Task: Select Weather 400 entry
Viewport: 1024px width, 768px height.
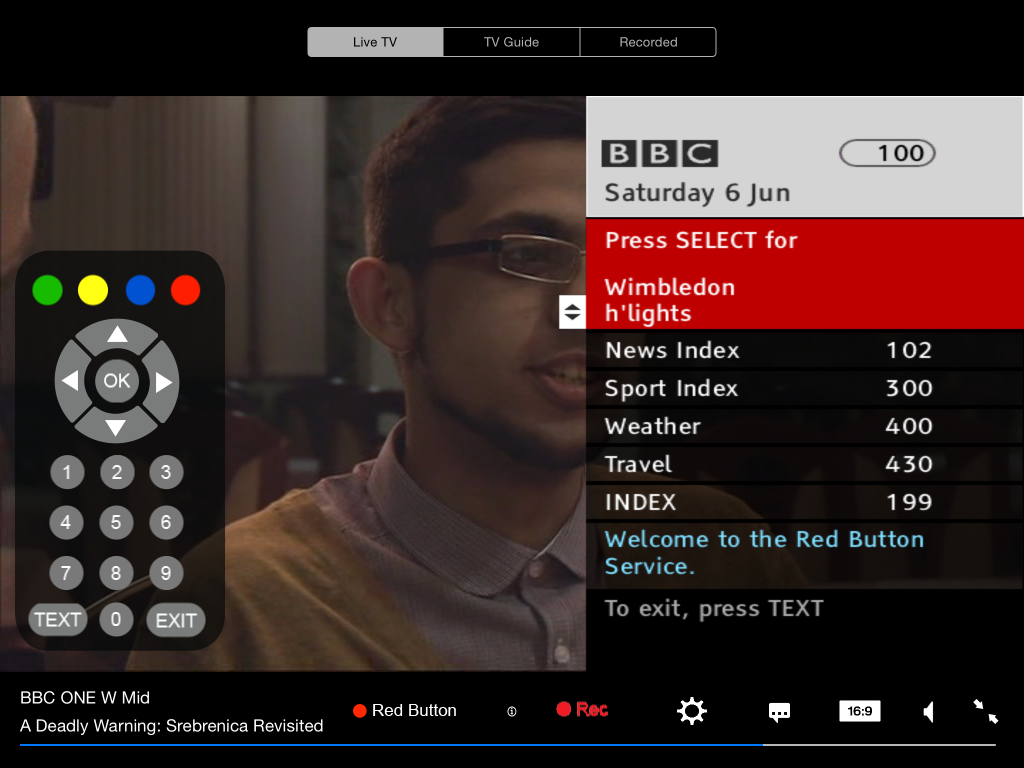Action: point(805,426)
